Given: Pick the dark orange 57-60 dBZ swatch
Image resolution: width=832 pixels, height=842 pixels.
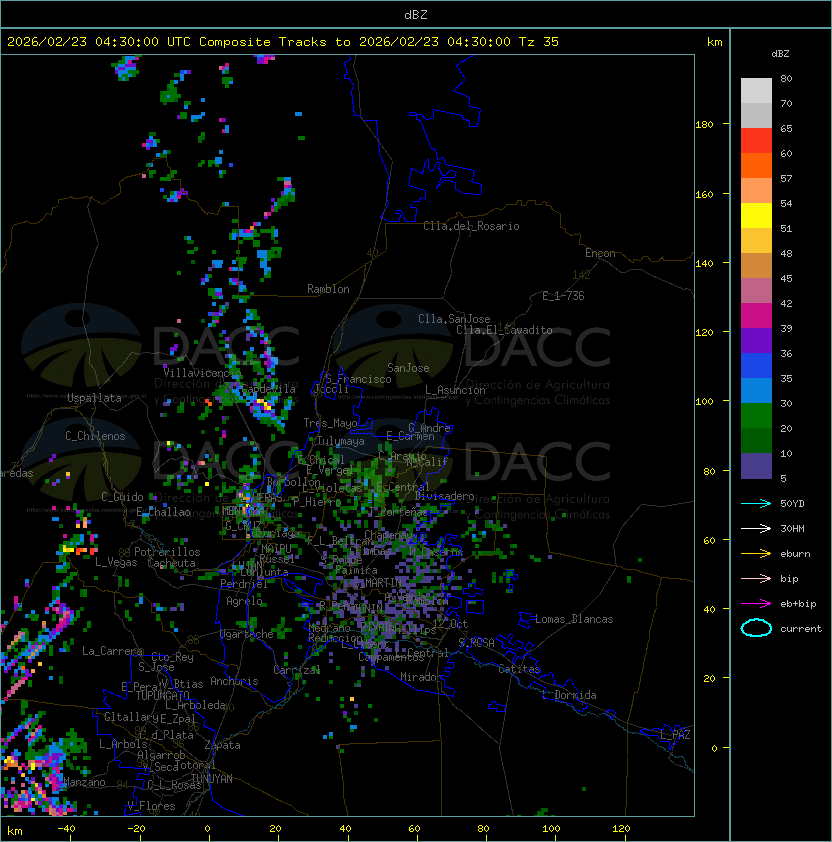Looking at the screenshot, I should point(756,165).
